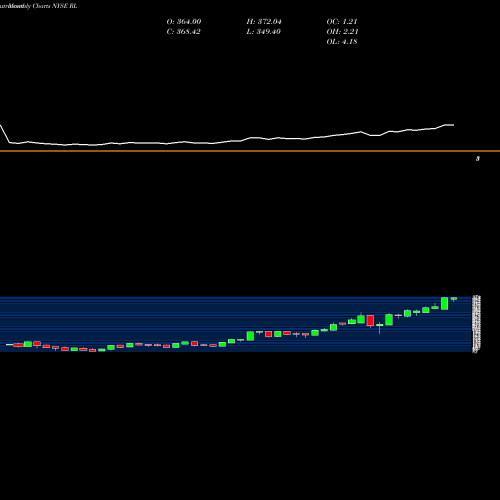Click the close price value C: 368.42
The image size is (500, 500).
183,32
